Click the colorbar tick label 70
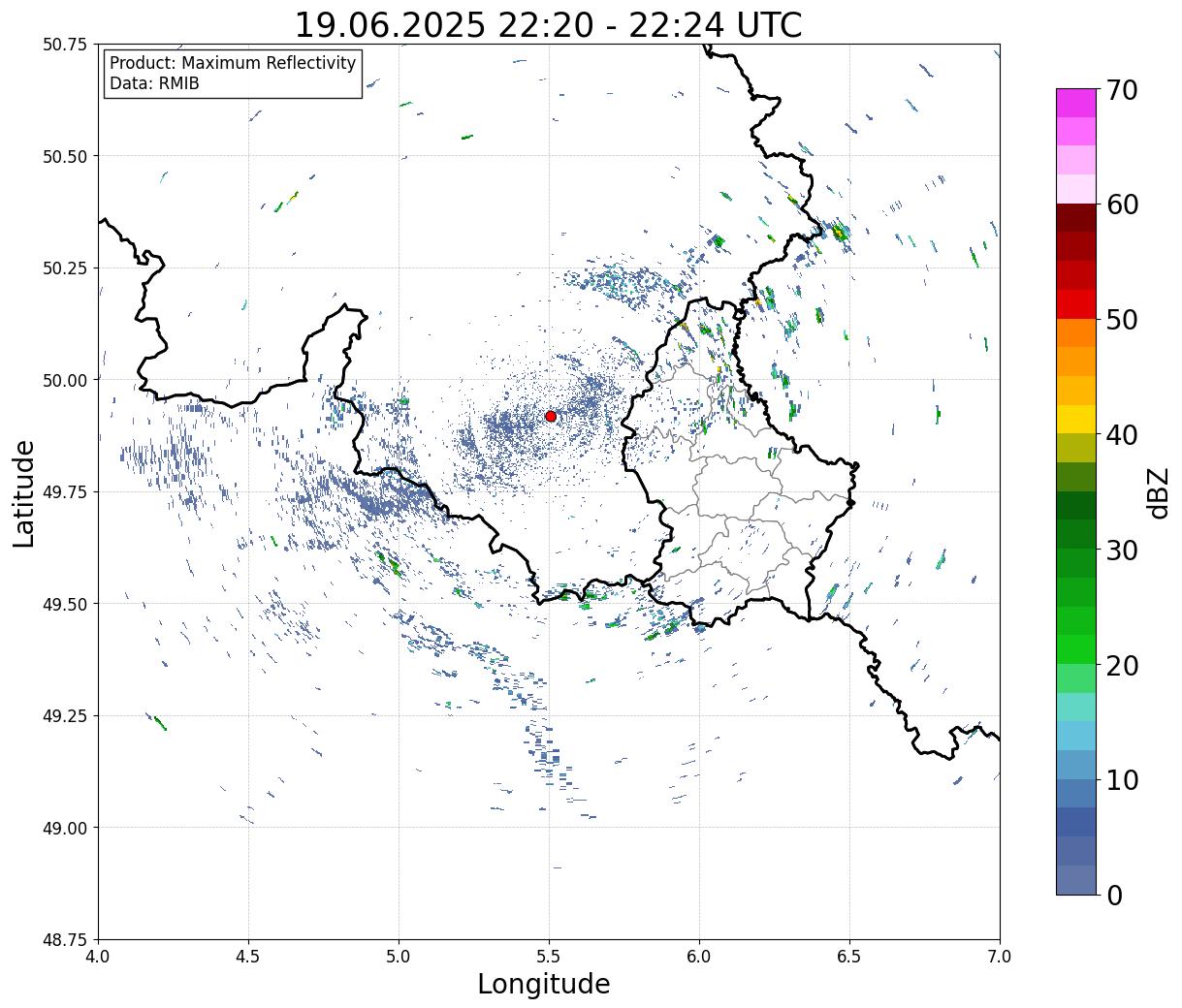1182x1008 pixels. [x=1121, y=90]
